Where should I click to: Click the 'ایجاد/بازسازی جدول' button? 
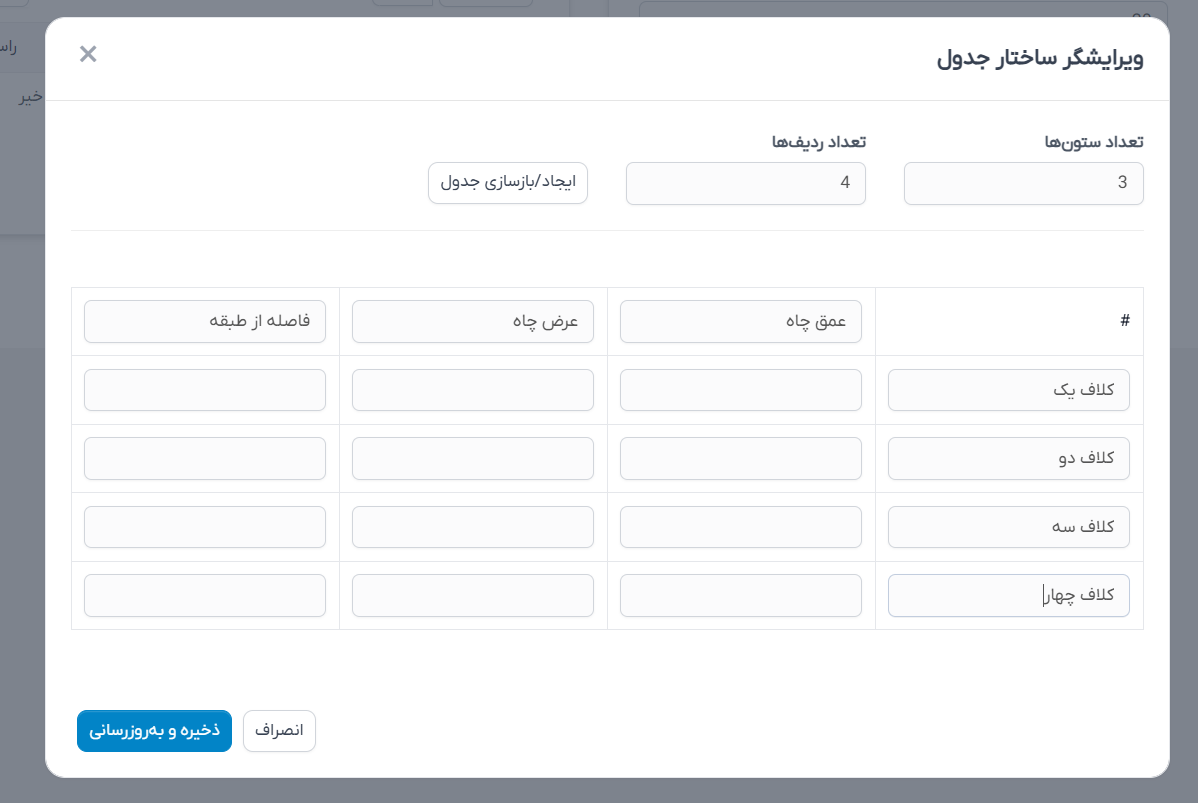[508, 183]
